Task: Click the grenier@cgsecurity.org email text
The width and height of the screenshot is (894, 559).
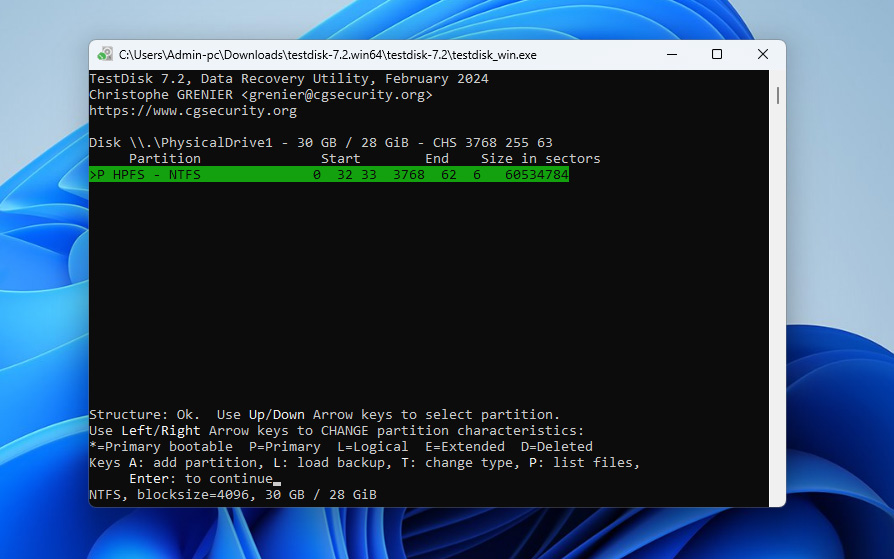Action: [x=336, y=95]
